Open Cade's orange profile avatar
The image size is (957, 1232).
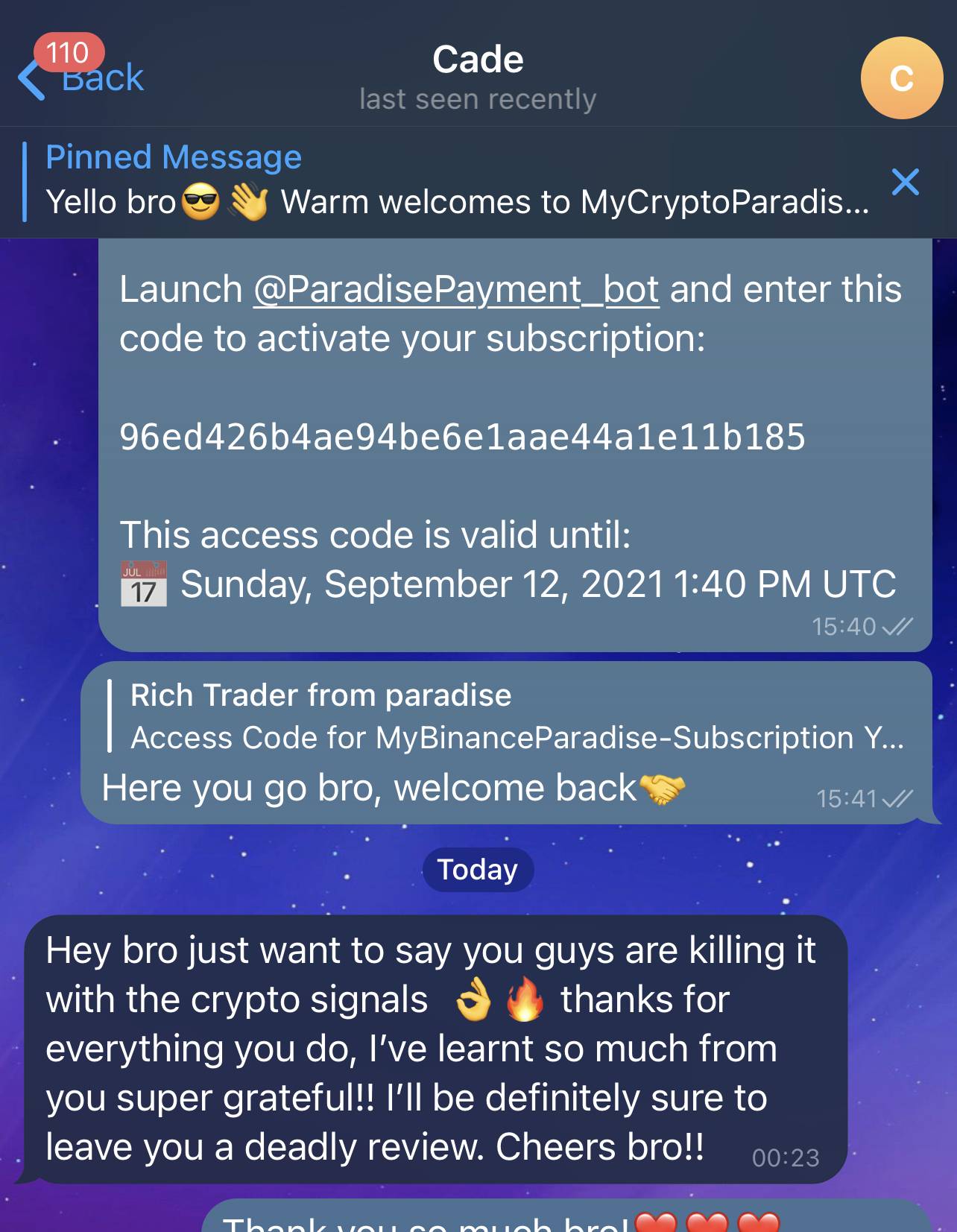901,78
